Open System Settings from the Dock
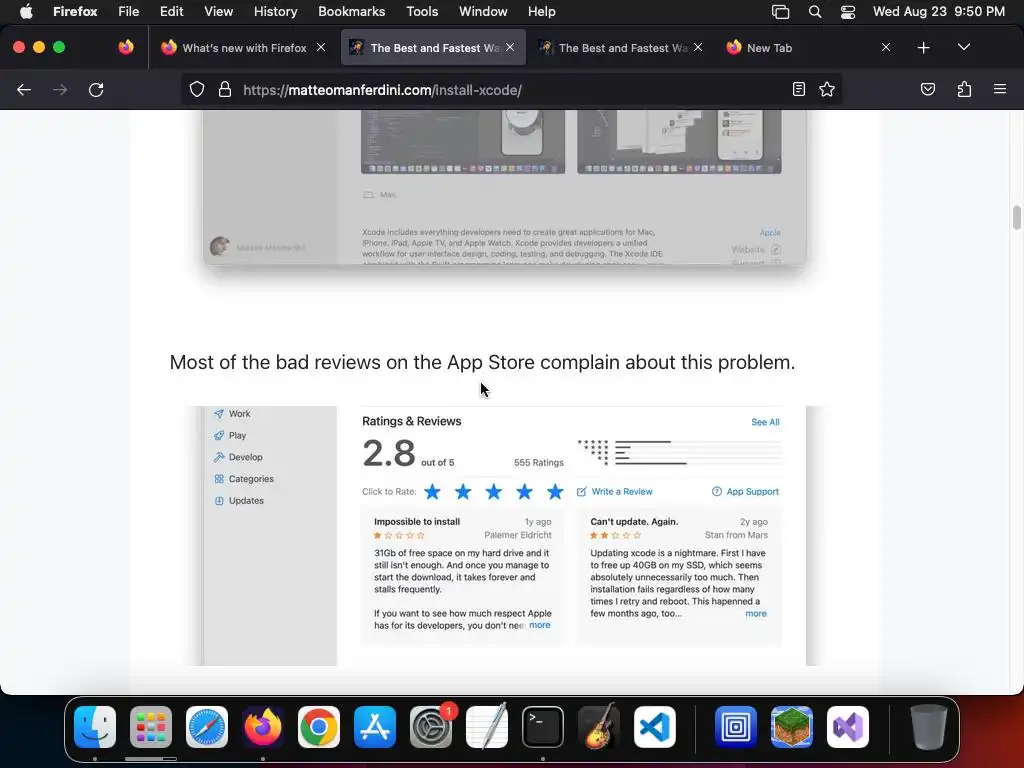1024x768 pixels. pyautogui.click(x=431, y=726)
